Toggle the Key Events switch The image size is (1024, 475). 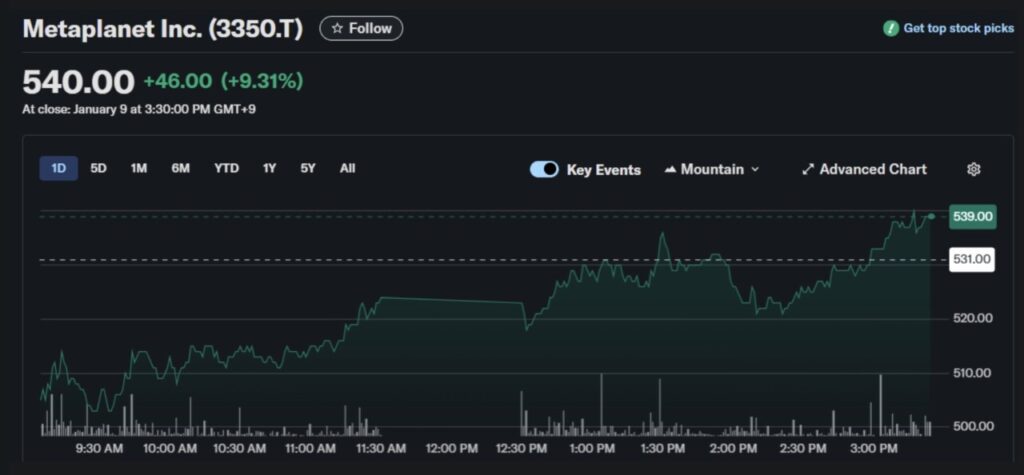click(x=545, y=169)
